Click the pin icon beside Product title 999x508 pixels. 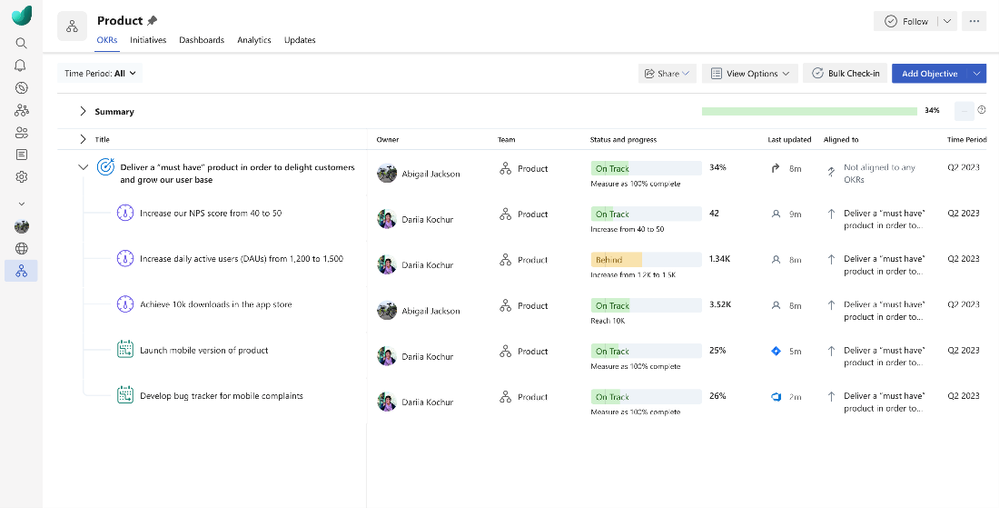[152, 21]
